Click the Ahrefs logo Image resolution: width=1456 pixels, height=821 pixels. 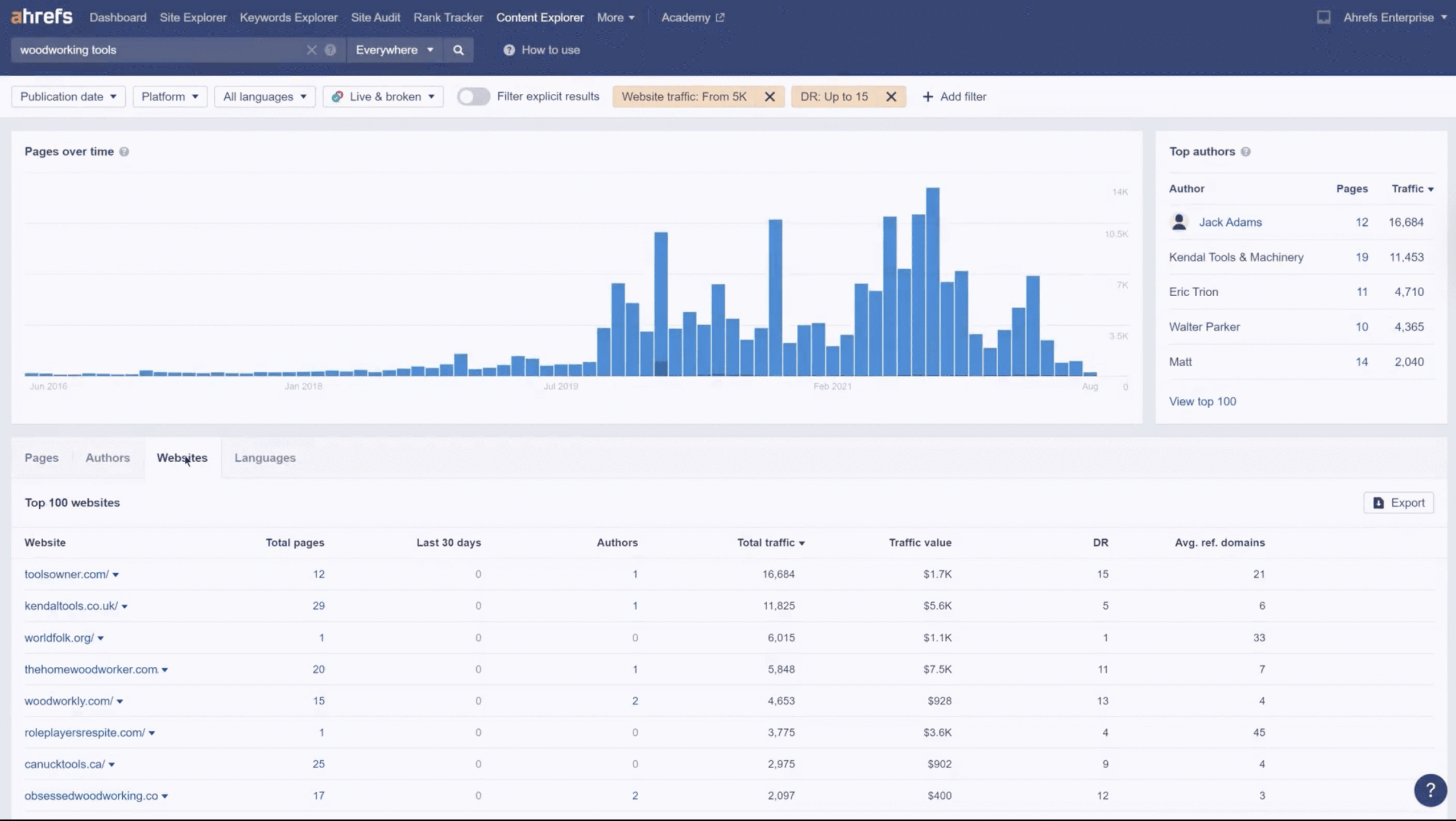click(42, 17)
